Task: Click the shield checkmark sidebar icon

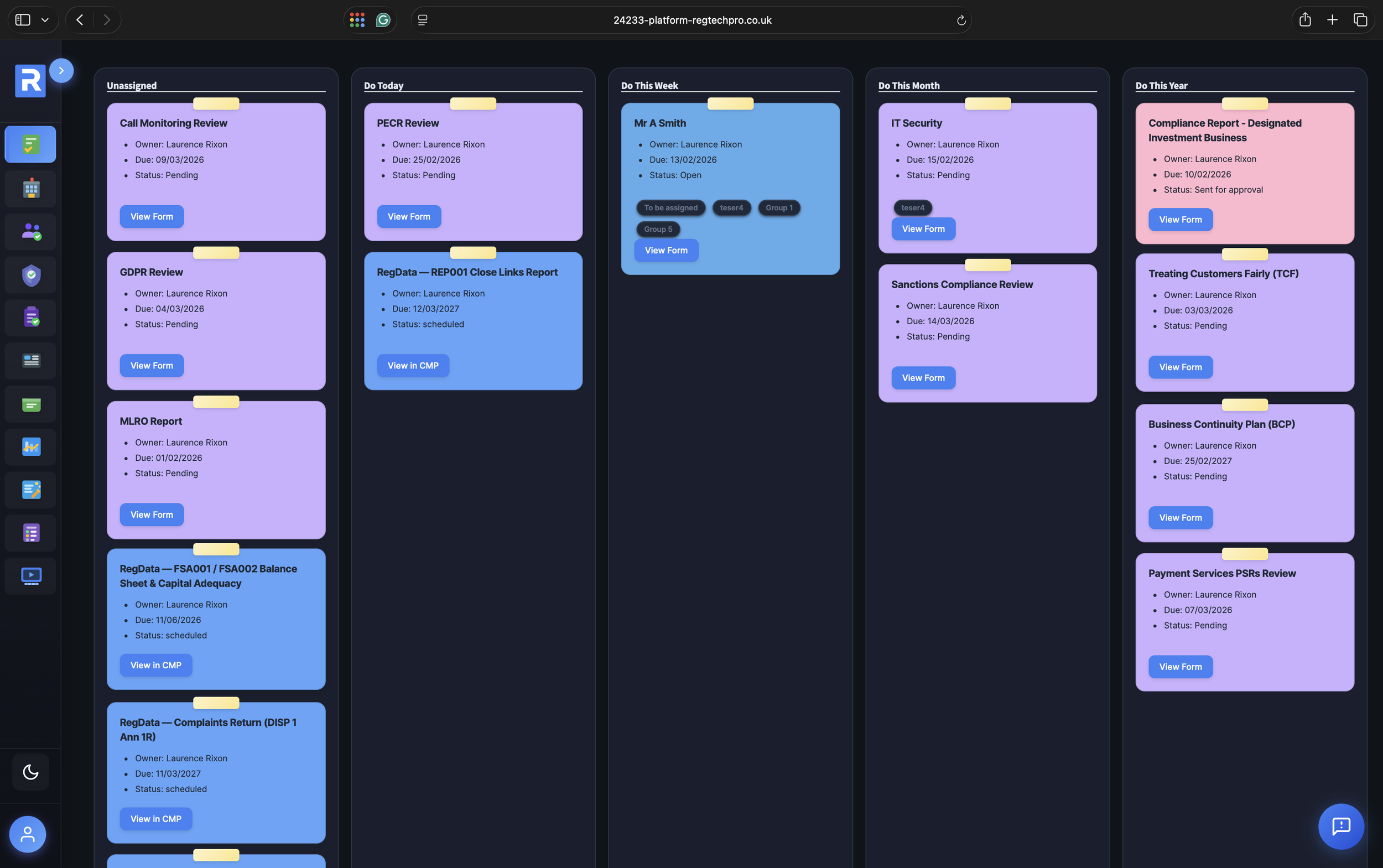Action: pos(31,275)
